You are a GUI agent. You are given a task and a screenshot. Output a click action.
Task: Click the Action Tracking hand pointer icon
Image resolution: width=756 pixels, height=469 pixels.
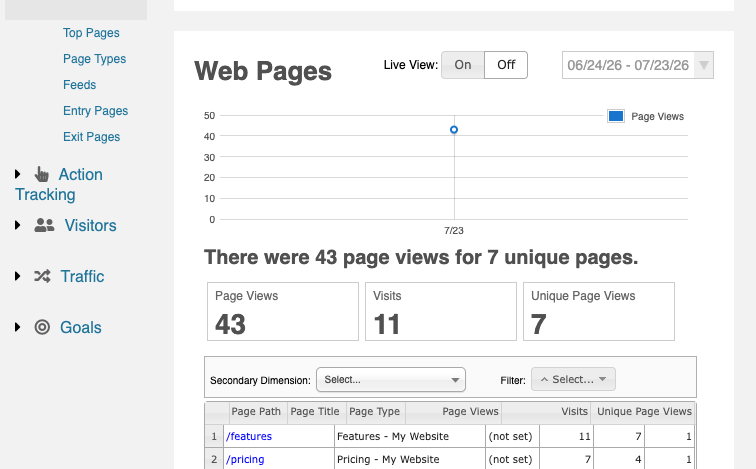(x=42, y=174)
